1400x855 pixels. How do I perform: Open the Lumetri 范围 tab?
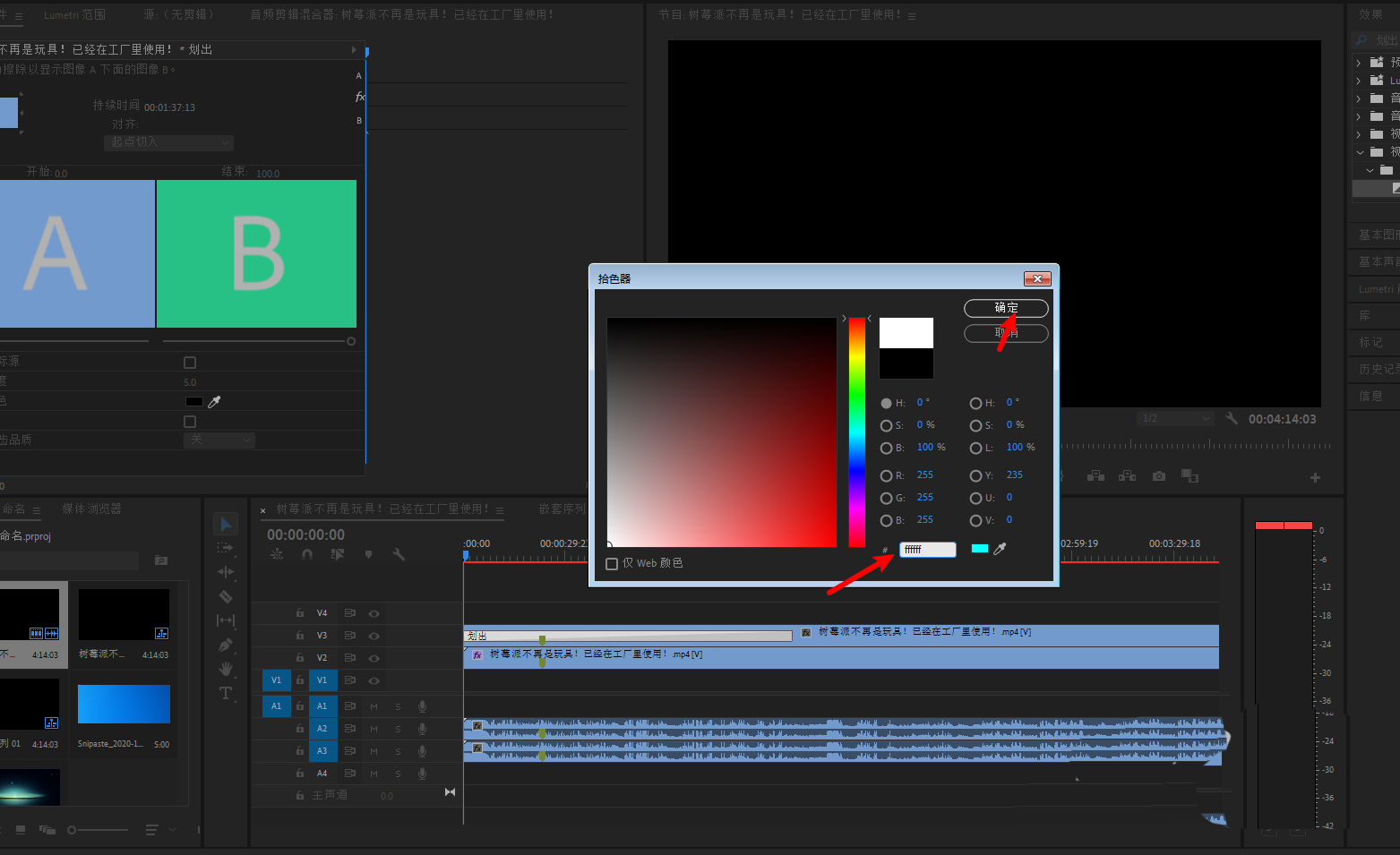(74, 15)
